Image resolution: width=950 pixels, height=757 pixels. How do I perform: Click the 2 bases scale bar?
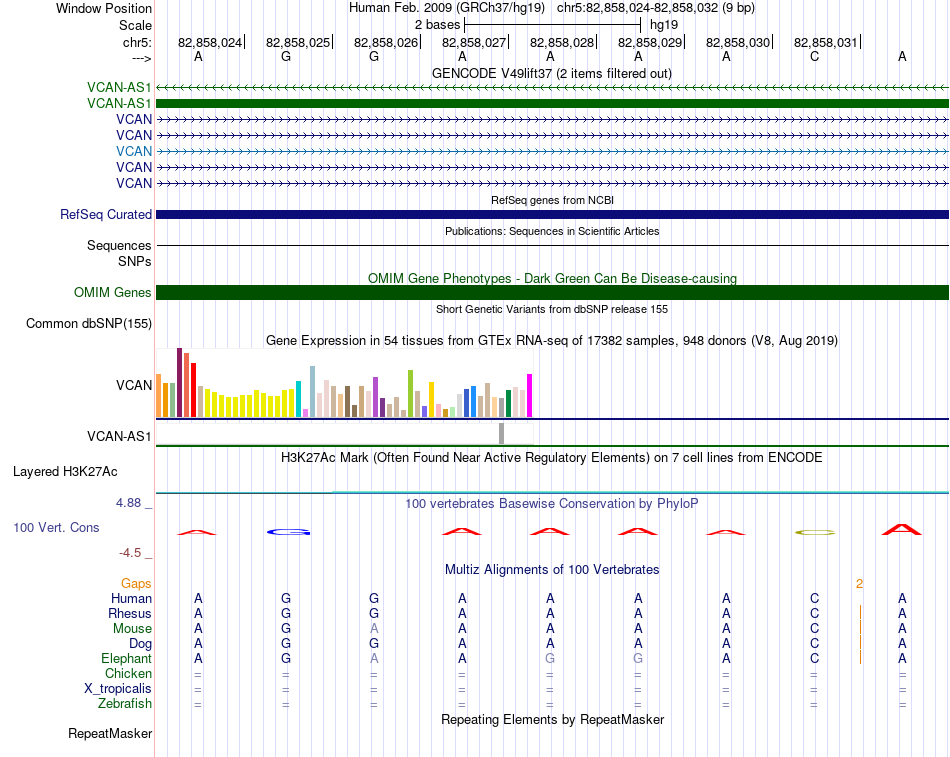(552, 23)
